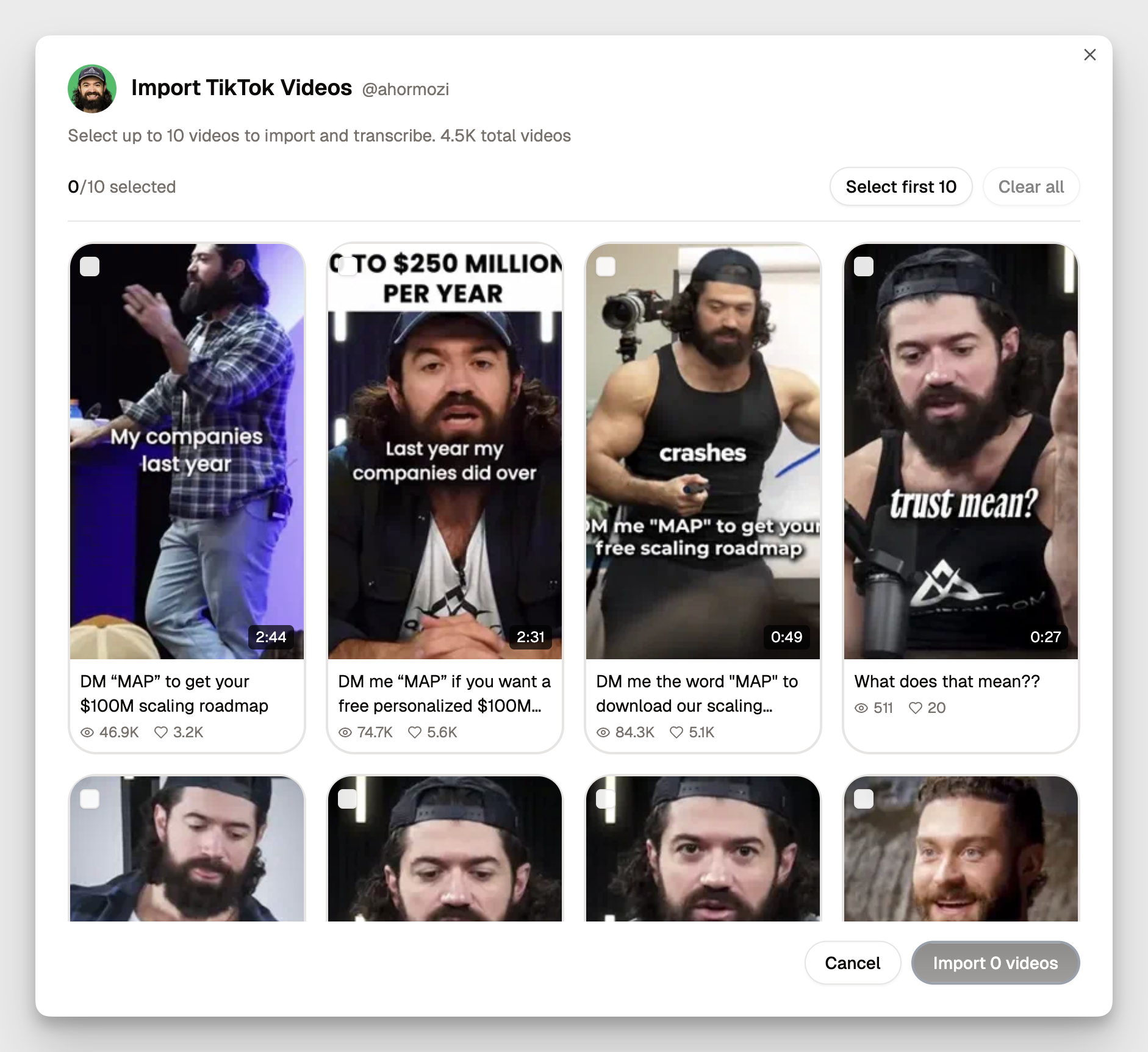Close the Import TikTok Videos dialog

tap(1089, 55)
